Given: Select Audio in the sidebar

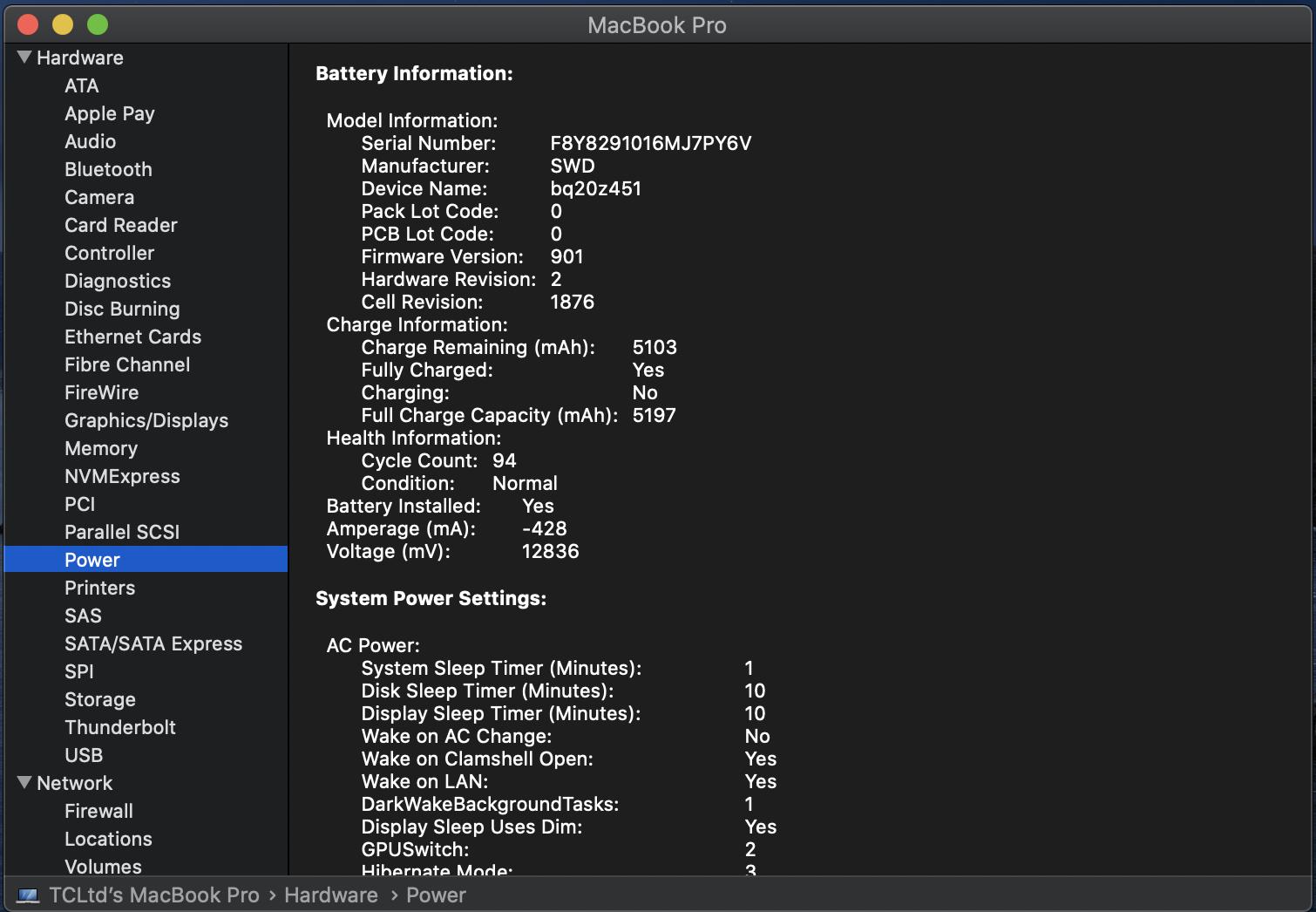Looking at the screenshot, I should (x=90, y=141).
